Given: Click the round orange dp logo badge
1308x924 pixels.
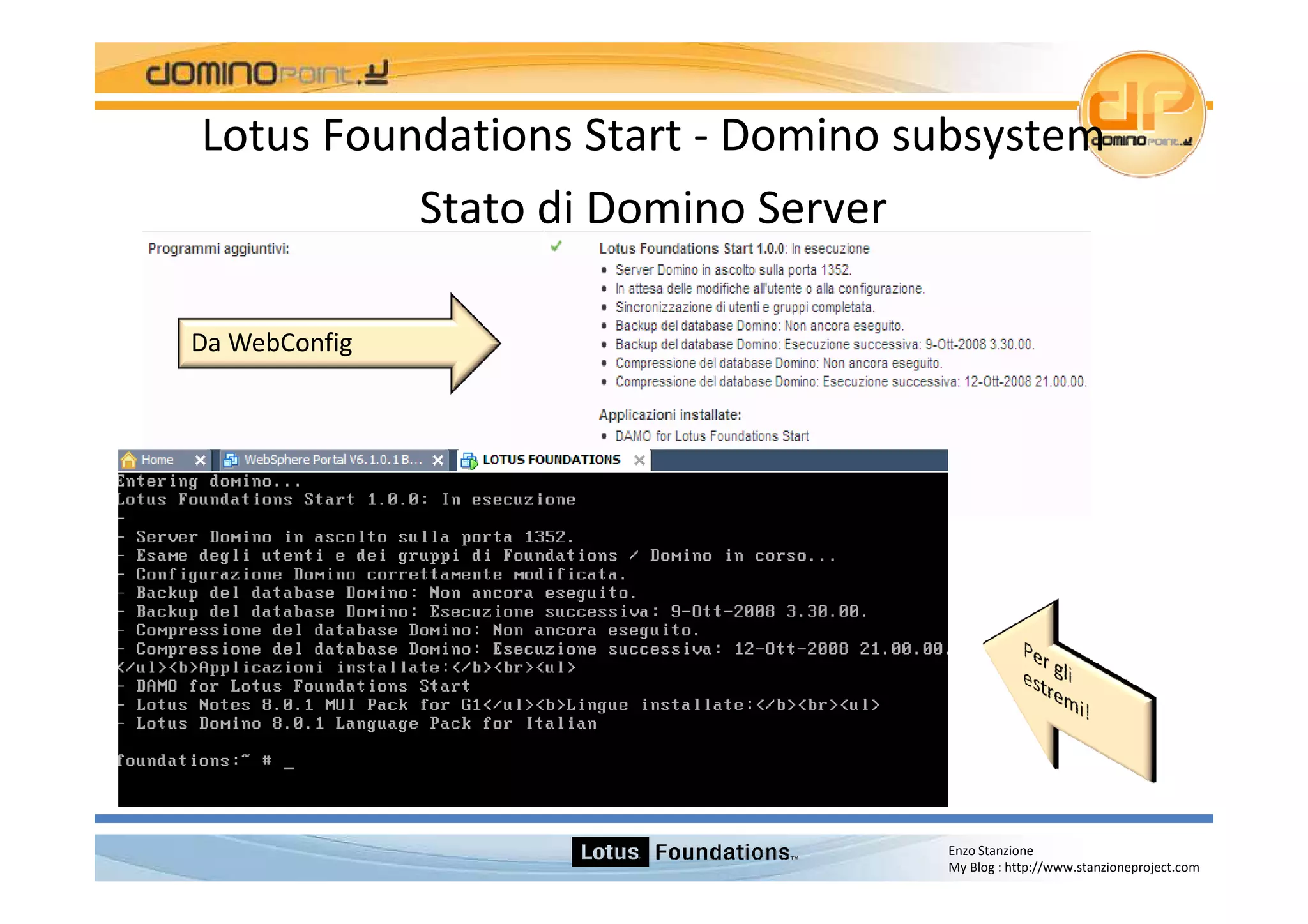Looking at the screenshot, I should coord(1142,113).
